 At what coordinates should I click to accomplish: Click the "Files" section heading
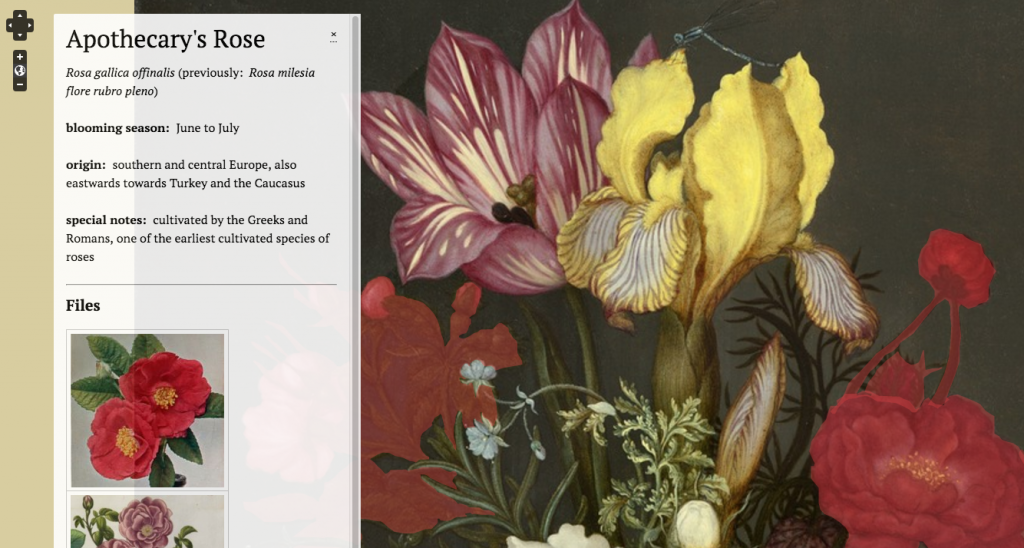(x=83, y=306)
